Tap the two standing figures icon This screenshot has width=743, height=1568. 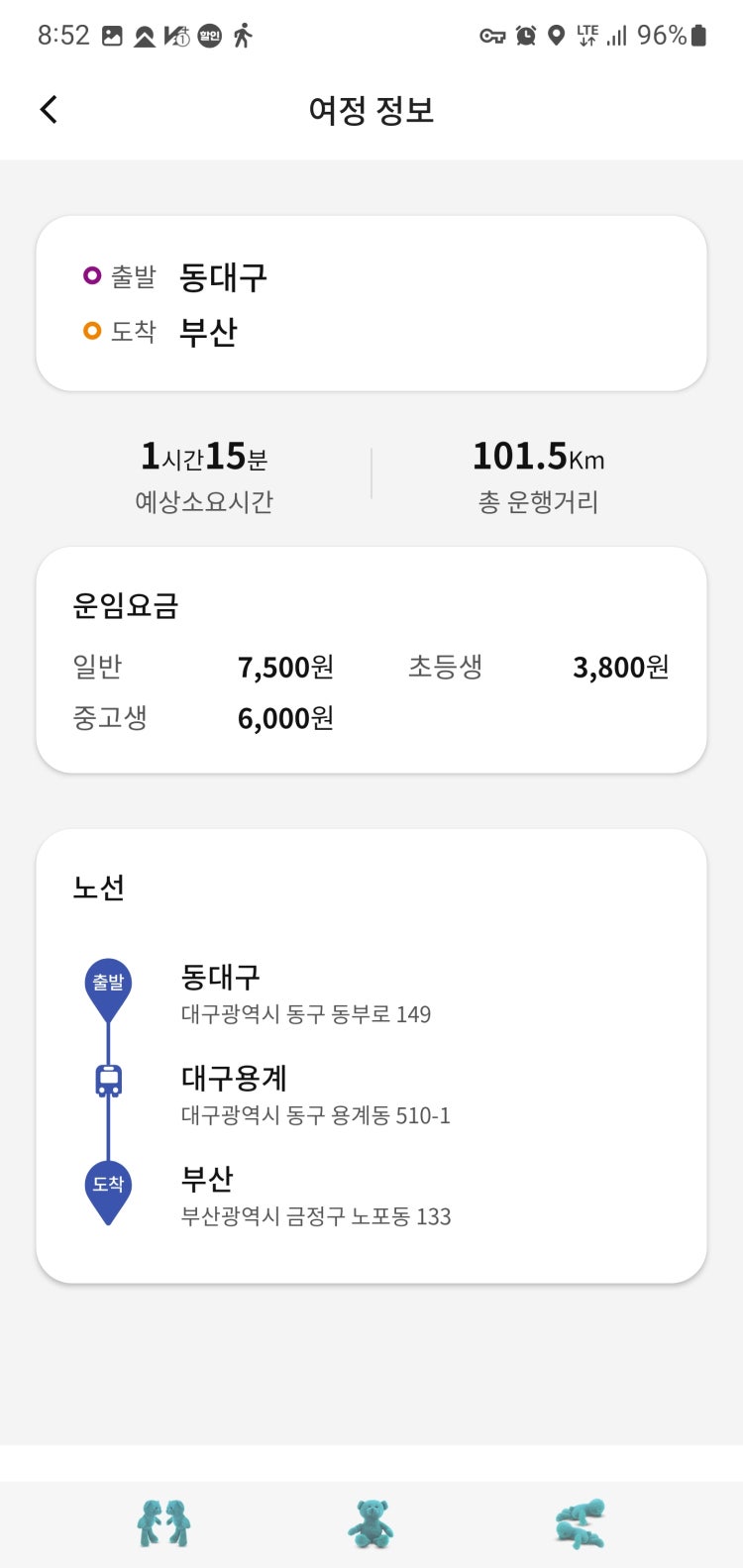(163, 1522)
